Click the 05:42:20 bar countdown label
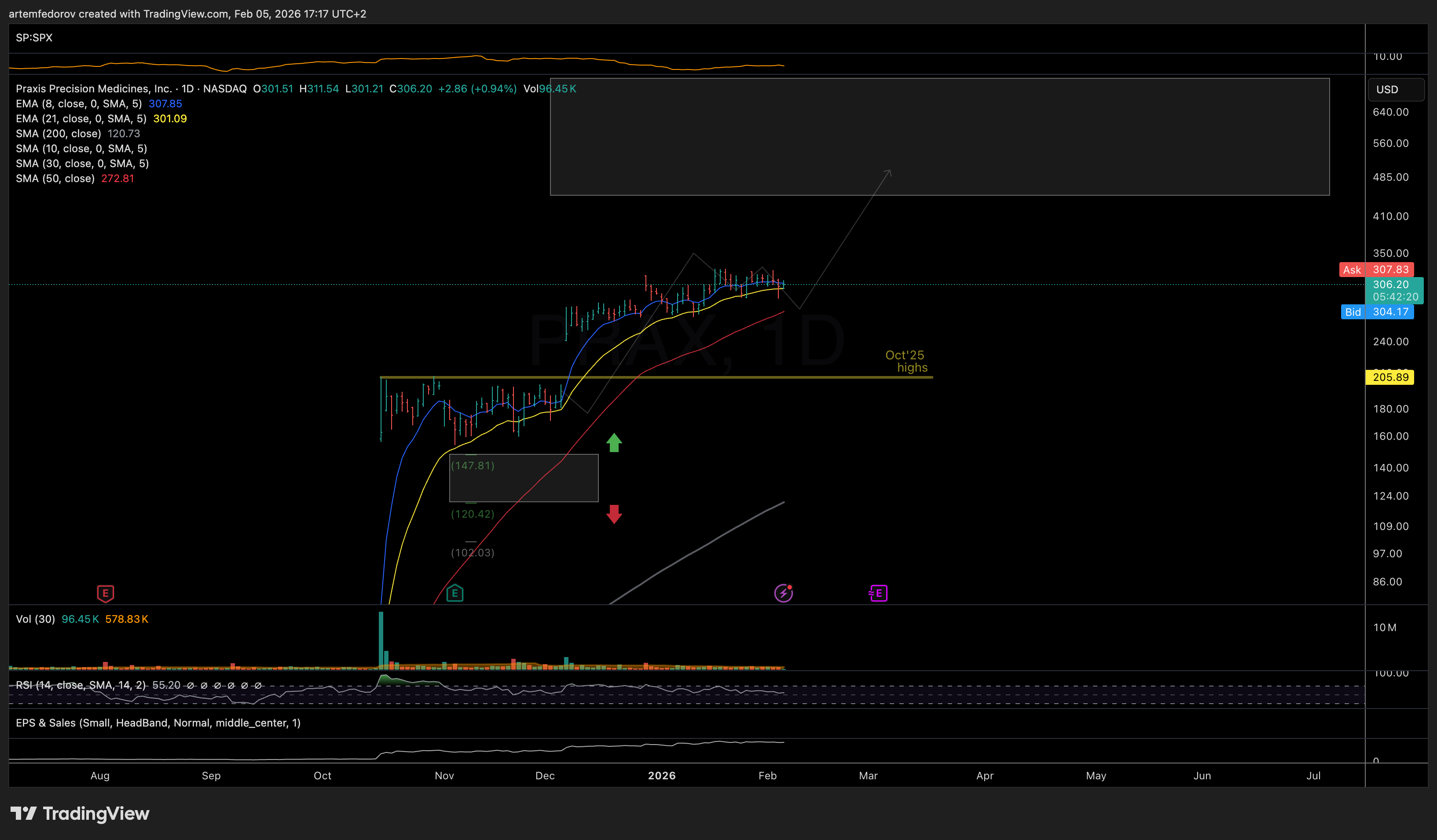Image resolution: width=1437 pixels, height=840 pixels. [1395, 297]
